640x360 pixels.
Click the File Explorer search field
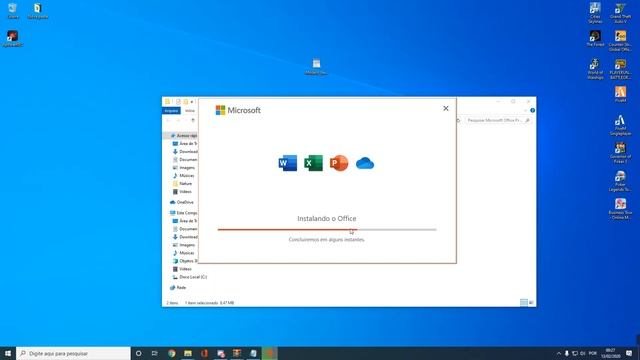[x=498, y=120]
